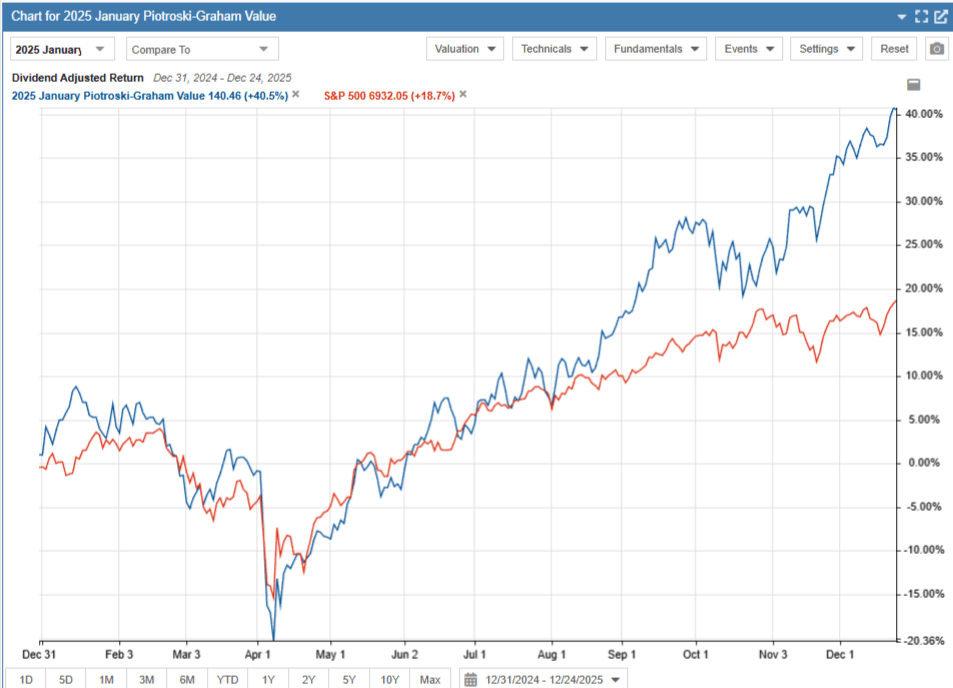Select the 1Y time range
The height and width of the screenshot is (688, 953).
(x=268, y=679)
